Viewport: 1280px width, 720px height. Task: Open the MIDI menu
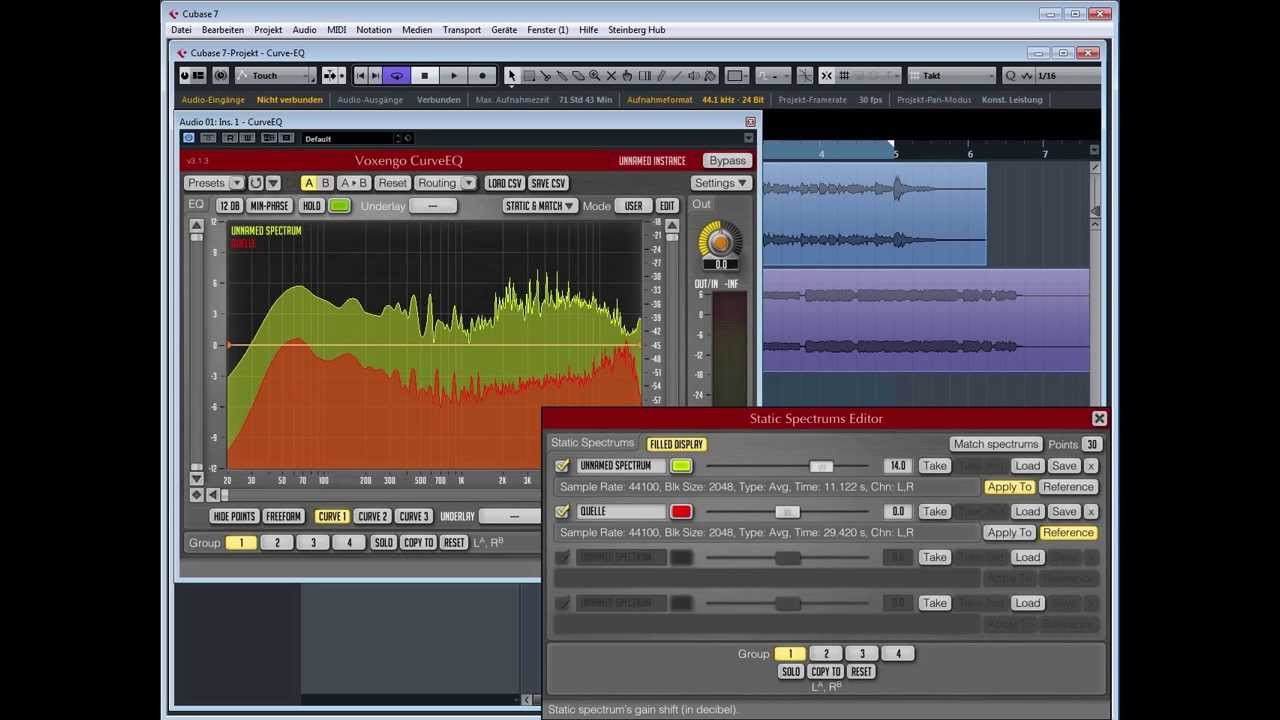click(x=336, y=30)
